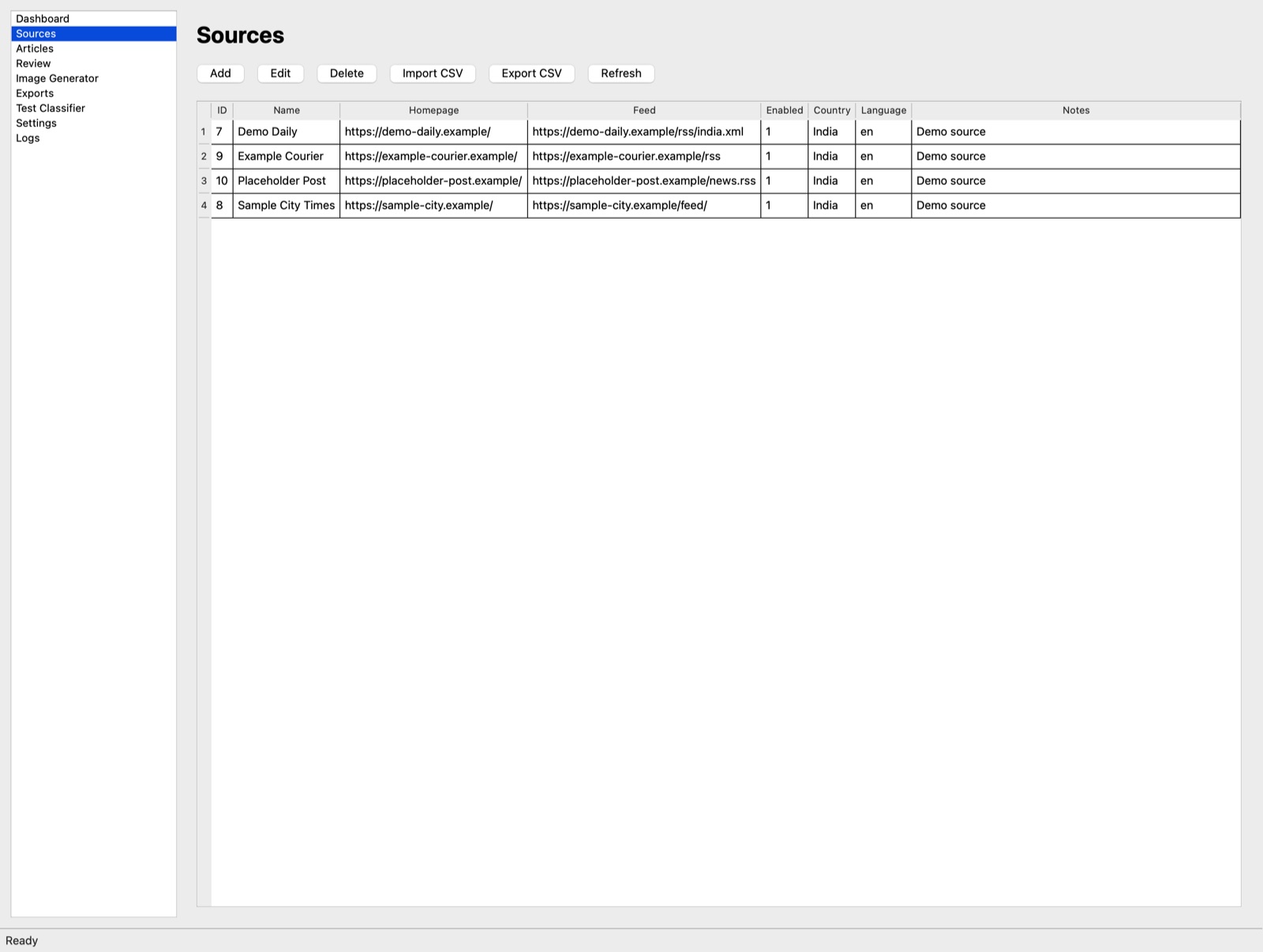
Task: Select the 'Demo Daily' name cell
Action: click(287, 132)
